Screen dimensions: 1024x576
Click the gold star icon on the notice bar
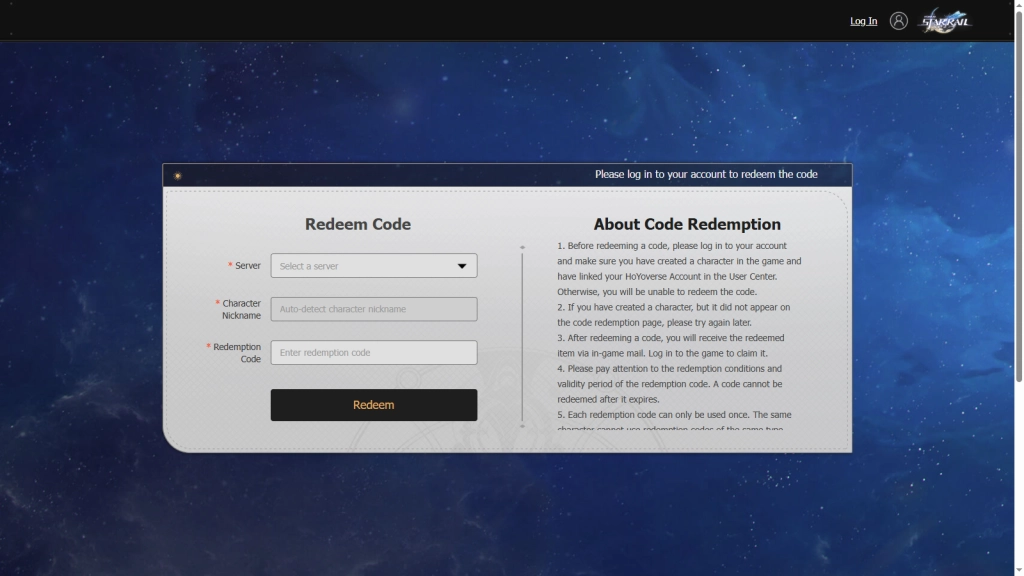pyautogui.click(x=178, y=176)
